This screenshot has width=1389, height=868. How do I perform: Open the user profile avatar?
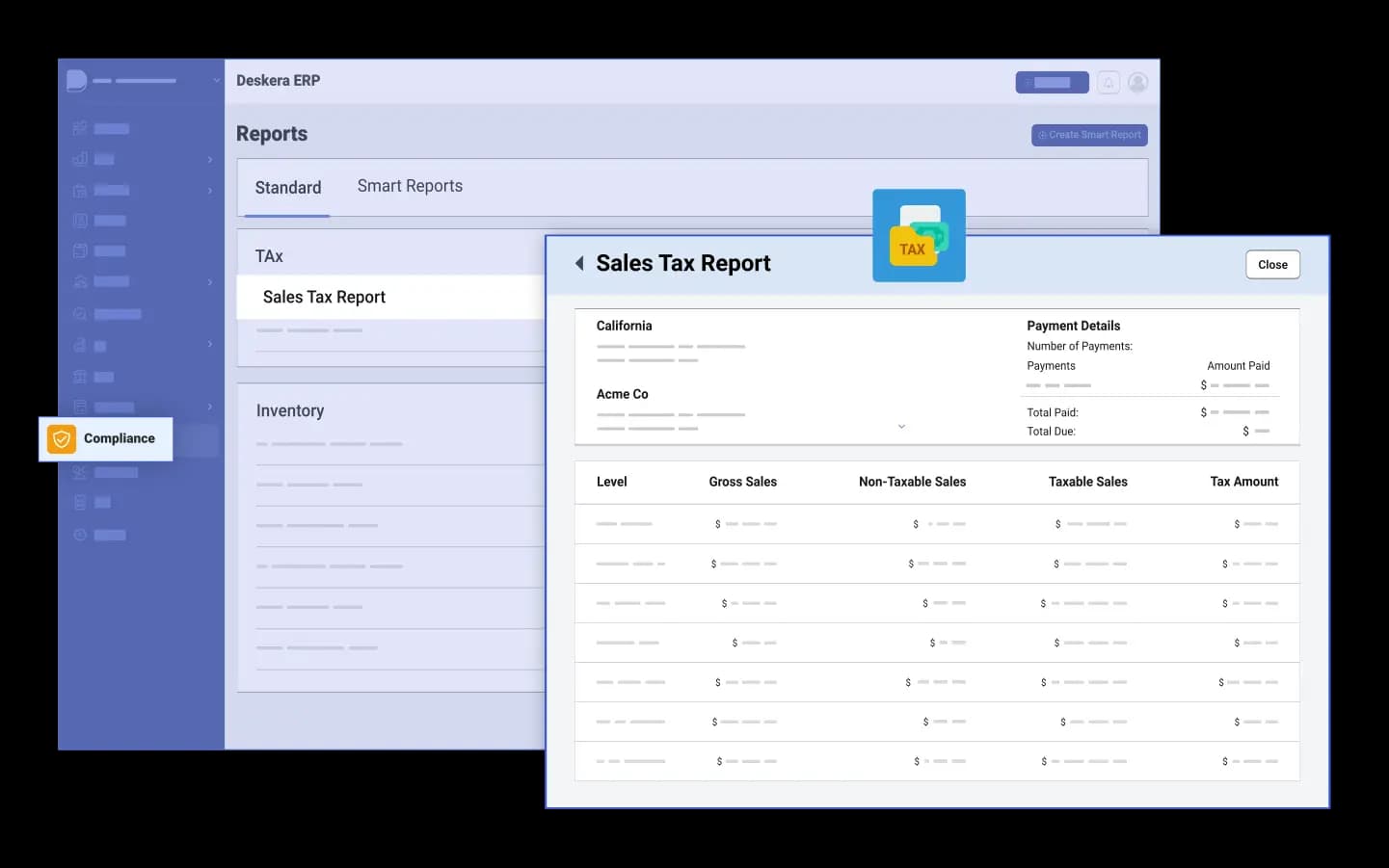1137,83
